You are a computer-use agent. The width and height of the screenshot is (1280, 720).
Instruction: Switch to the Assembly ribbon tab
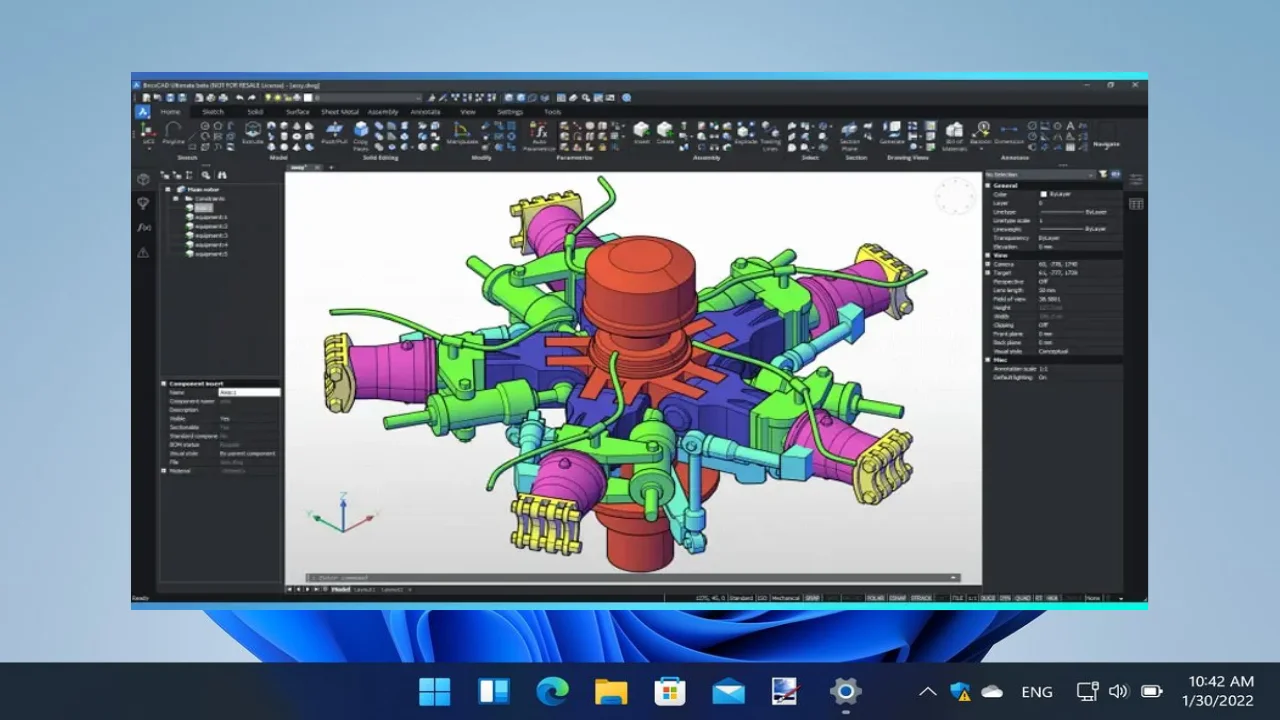pos(383,112)
